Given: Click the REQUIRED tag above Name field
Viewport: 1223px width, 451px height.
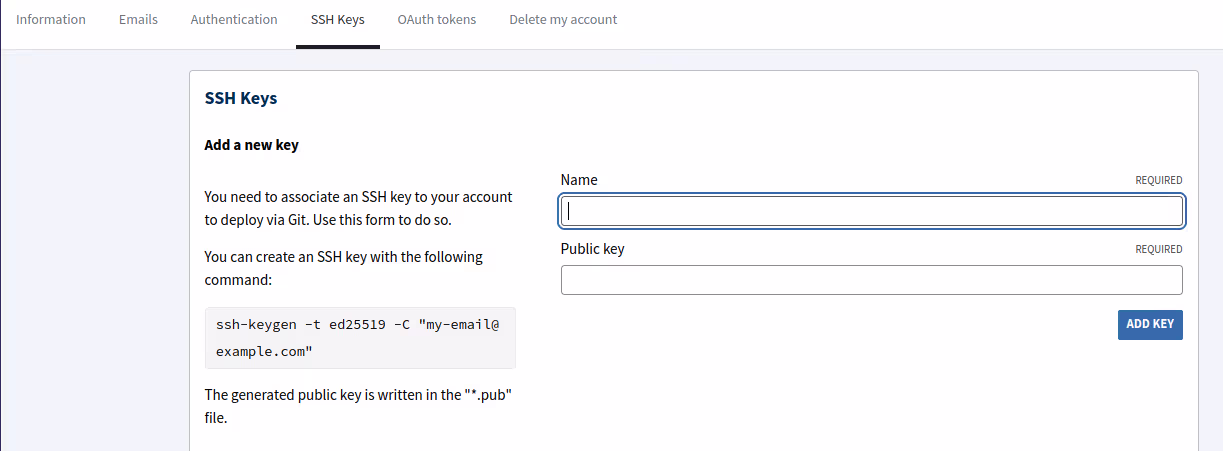Looking at the screenshot, I should coord(1158,181).
